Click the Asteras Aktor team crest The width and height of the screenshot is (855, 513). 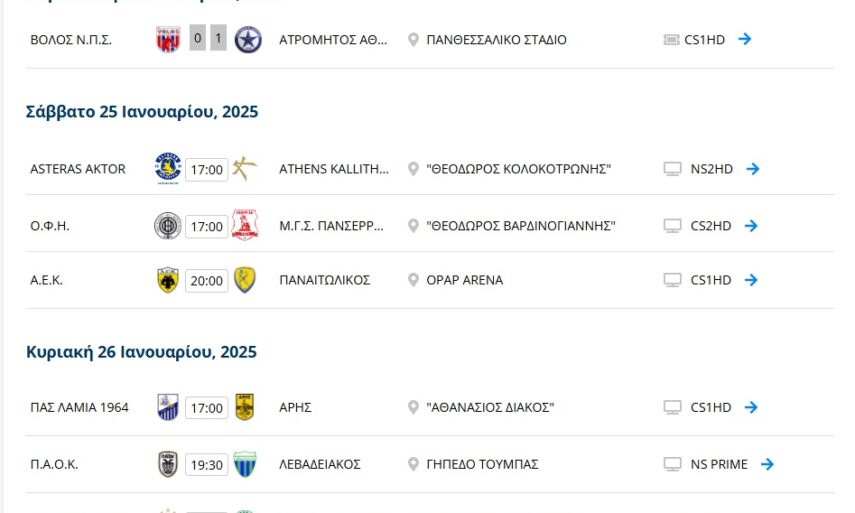point(167,169)
